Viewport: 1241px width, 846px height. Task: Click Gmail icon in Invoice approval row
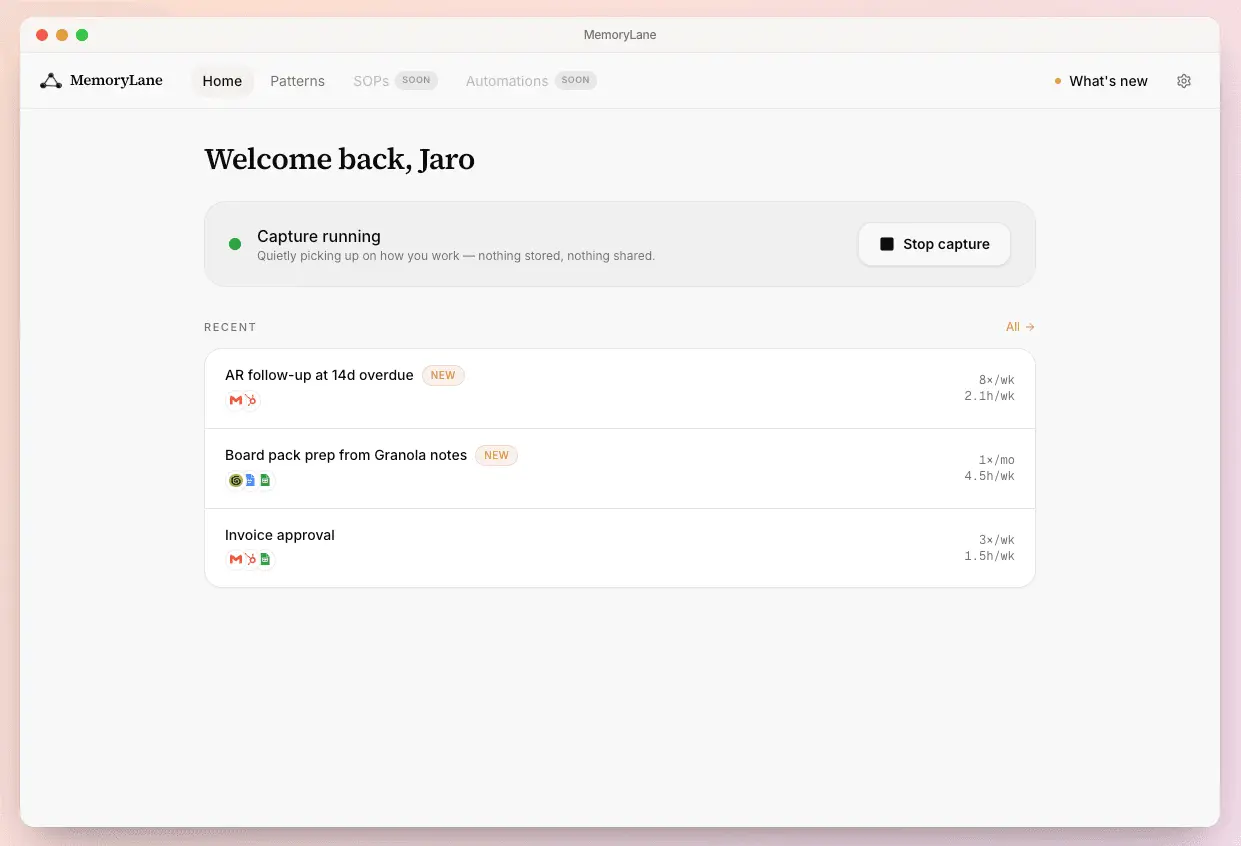tap(236, 559)
